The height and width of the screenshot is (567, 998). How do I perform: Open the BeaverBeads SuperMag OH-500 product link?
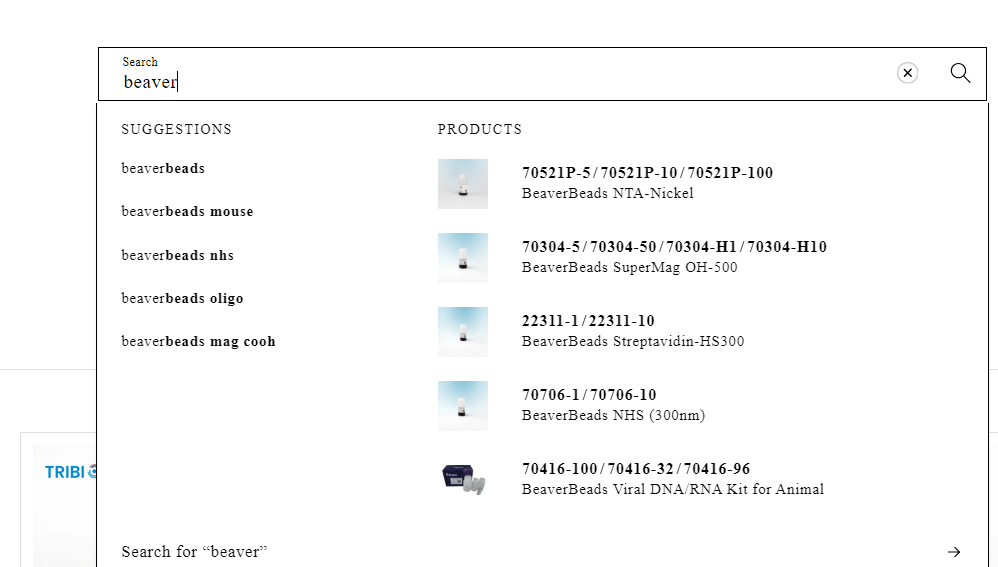point(630,268)
